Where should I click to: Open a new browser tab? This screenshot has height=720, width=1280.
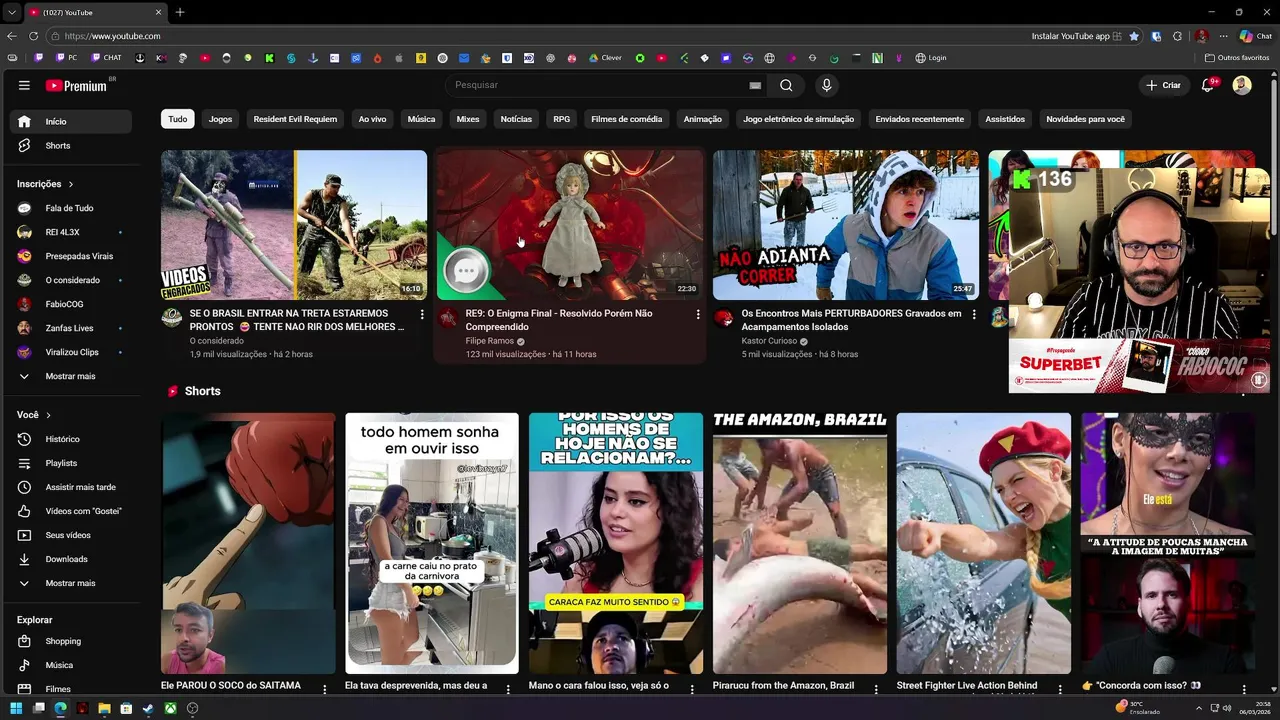tap(180, 12)
